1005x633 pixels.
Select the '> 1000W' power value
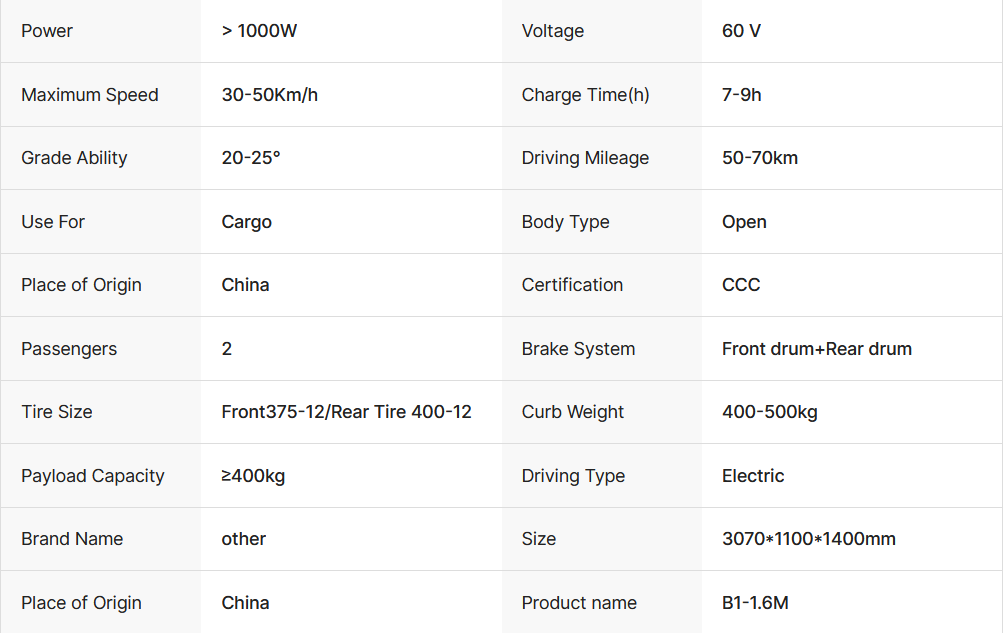click(x=259, y=31)
